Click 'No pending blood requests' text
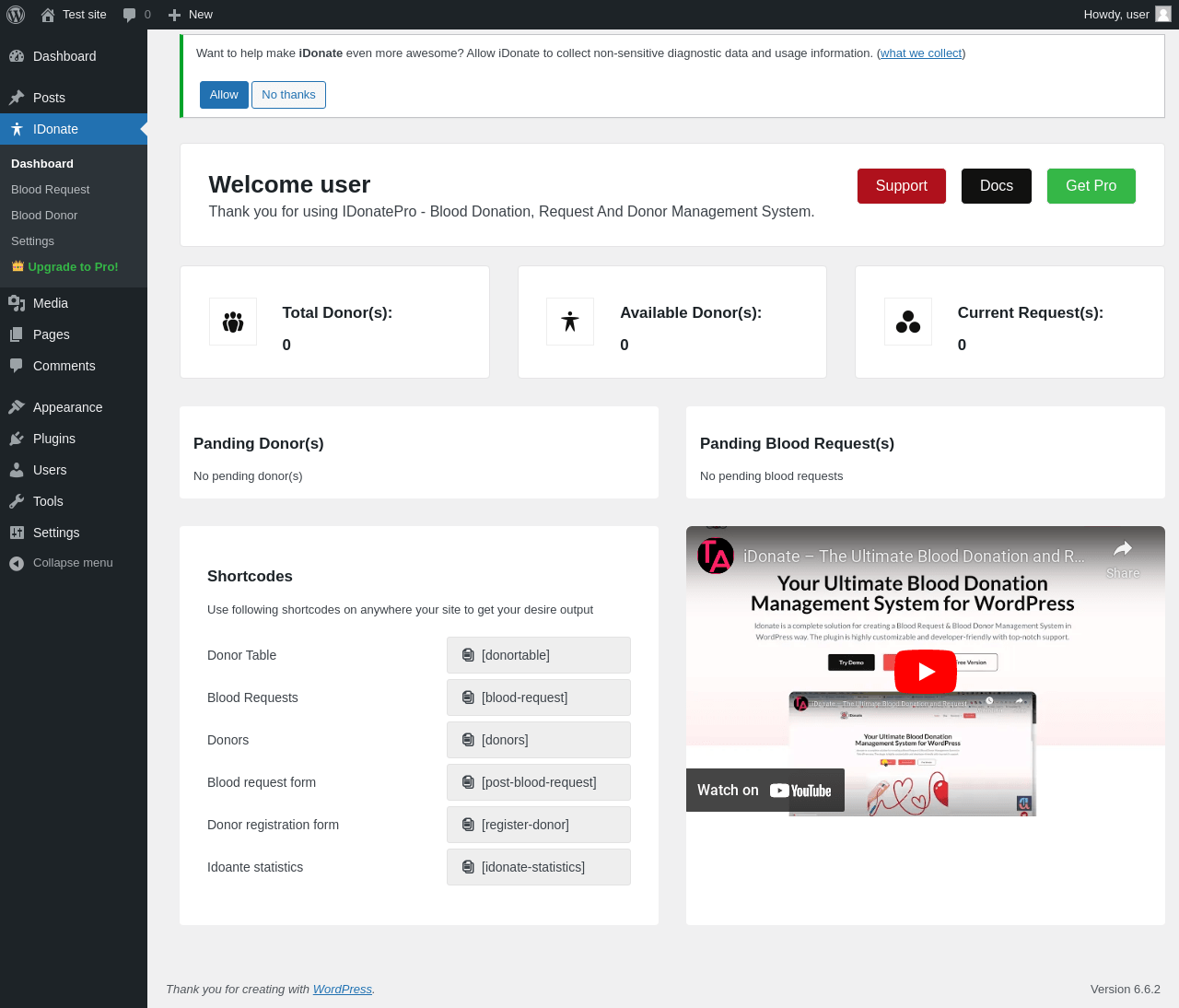The image size is (1179, 1008). 772,476
